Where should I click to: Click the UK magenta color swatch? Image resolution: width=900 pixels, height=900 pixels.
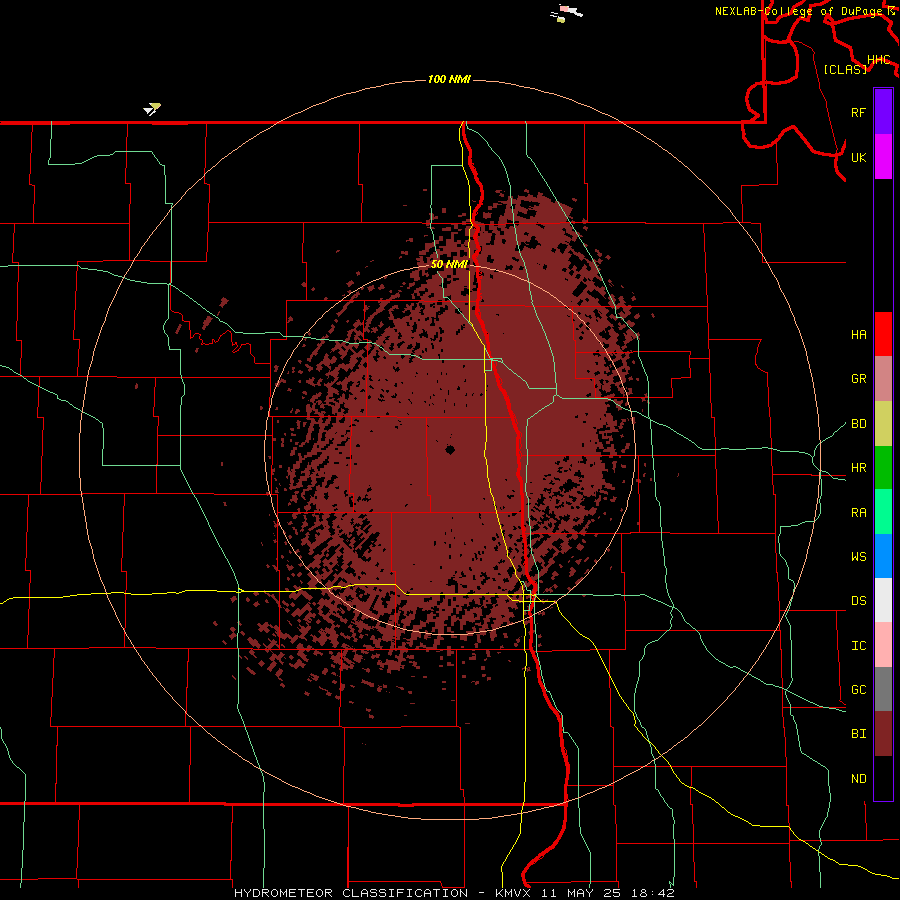pyautogui.click(x=883, y=157)
